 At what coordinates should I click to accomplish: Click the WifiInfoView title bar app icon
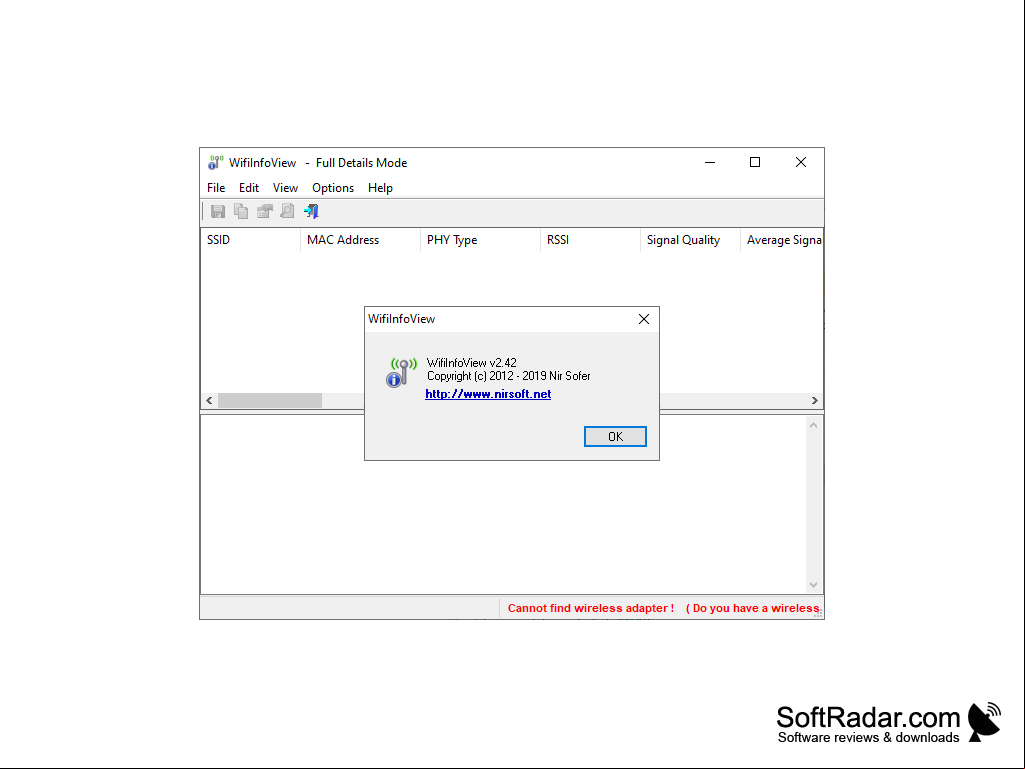pyautogui.click(x=215, y=162)
